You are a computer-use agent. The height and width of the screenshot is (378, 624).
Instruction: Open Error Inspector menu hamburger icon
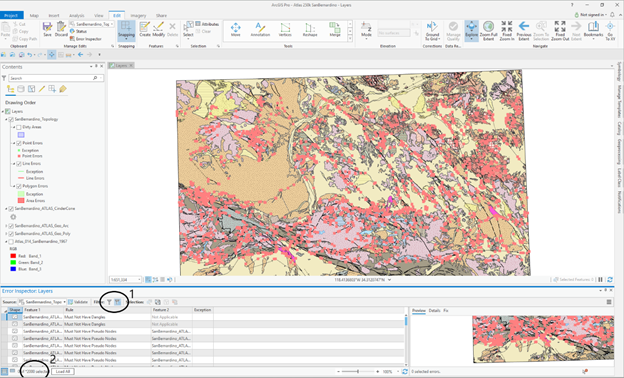pyautogui.click(x=609, y=302)
